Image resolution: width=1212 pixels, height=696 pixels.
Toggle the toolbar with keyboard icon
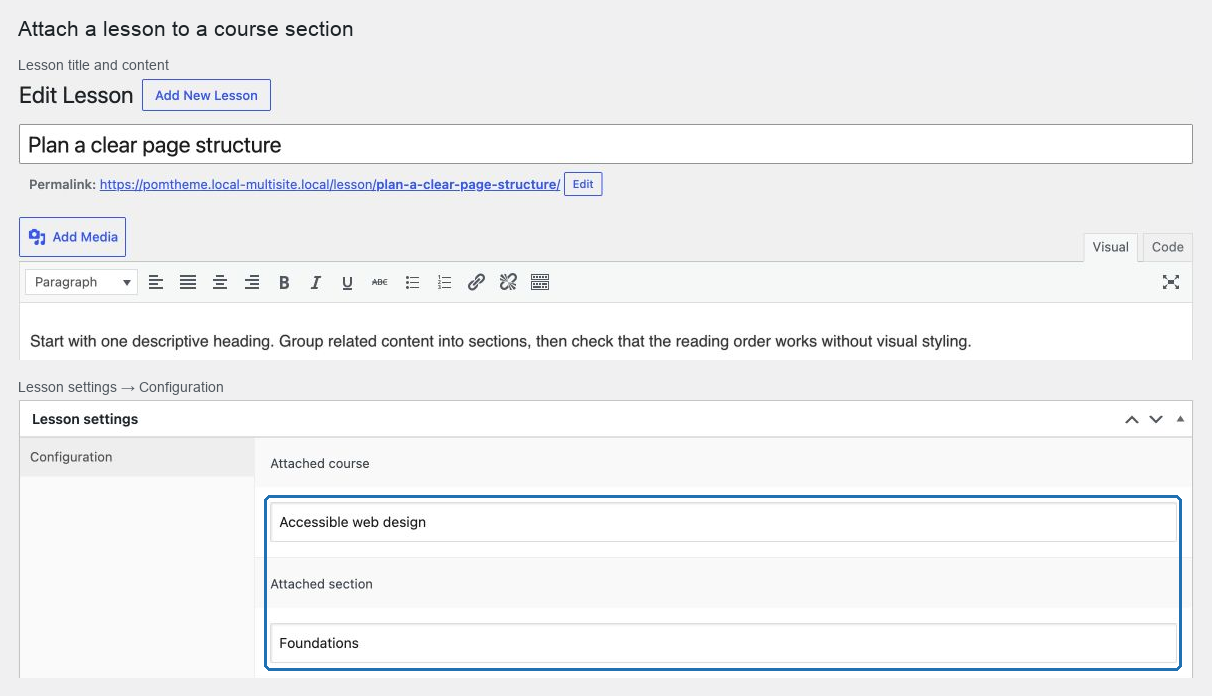tap(540, 282)
